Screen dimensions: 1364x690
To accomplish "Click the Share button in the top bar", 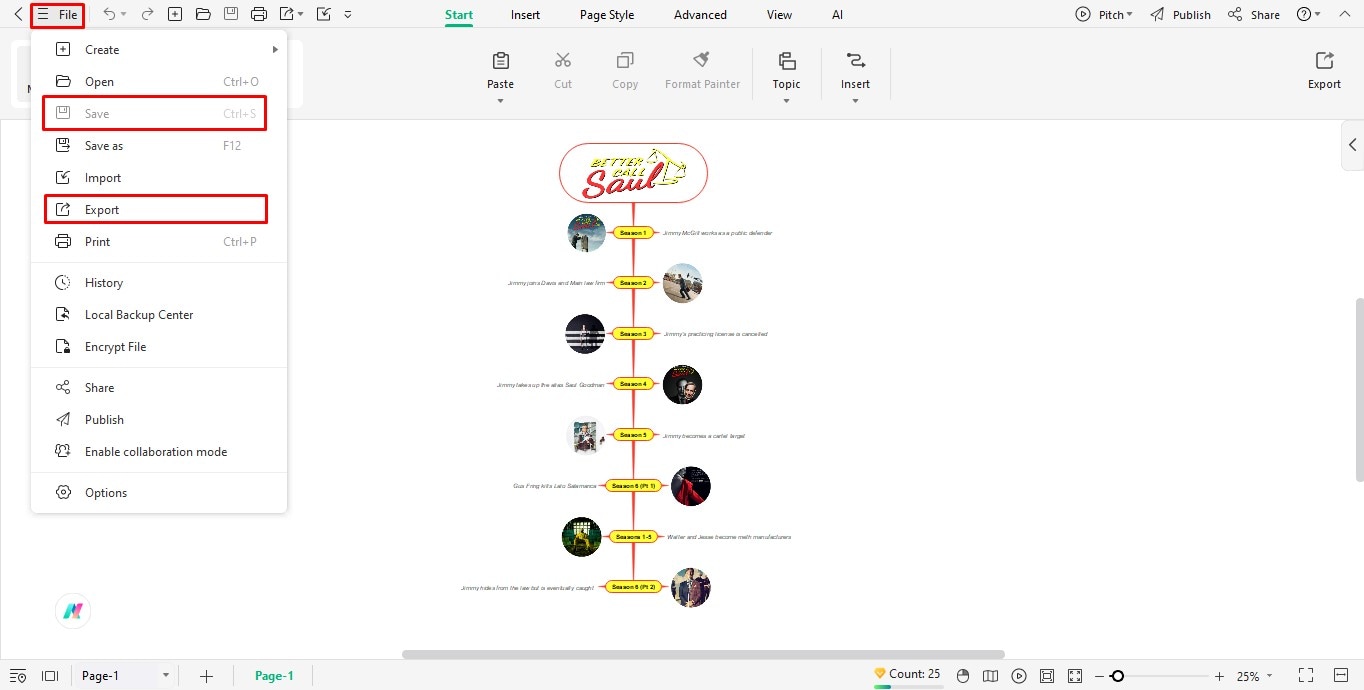I will pyautogui.click(x=1254, y=15).
